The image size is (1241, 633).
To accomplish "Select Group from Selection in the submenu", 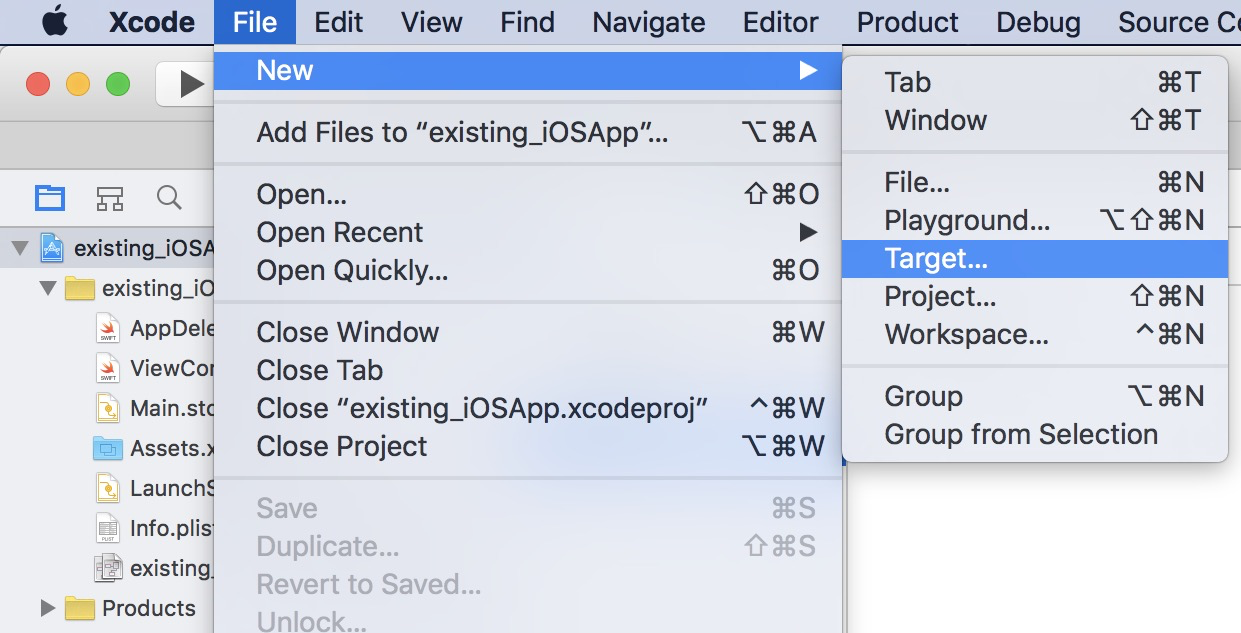I will 1035,434.
